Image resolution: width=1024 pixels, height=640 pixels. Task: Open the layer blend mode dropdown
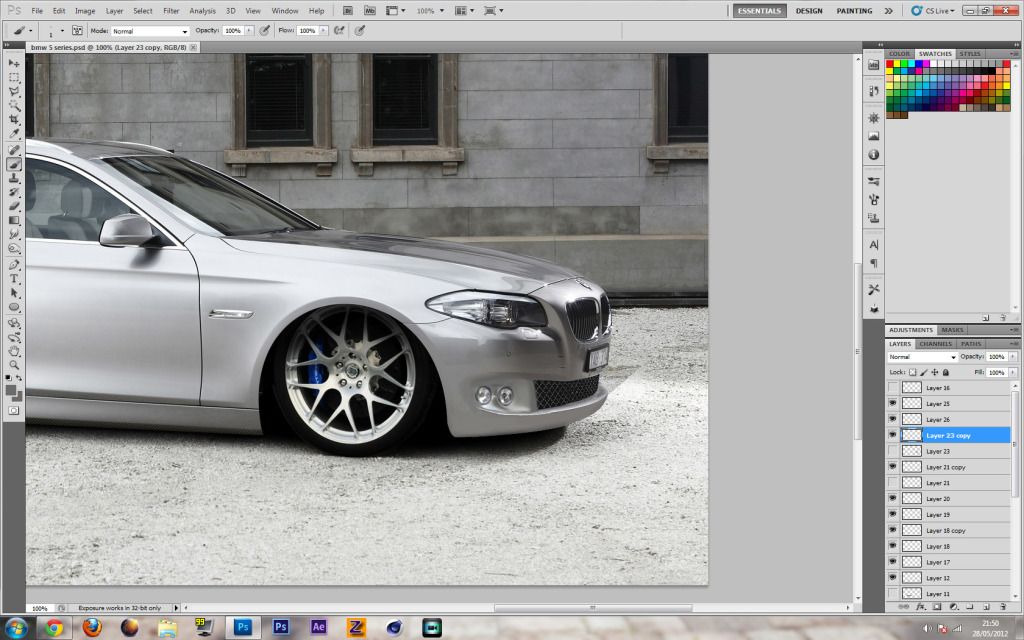(x=922, y=357)
